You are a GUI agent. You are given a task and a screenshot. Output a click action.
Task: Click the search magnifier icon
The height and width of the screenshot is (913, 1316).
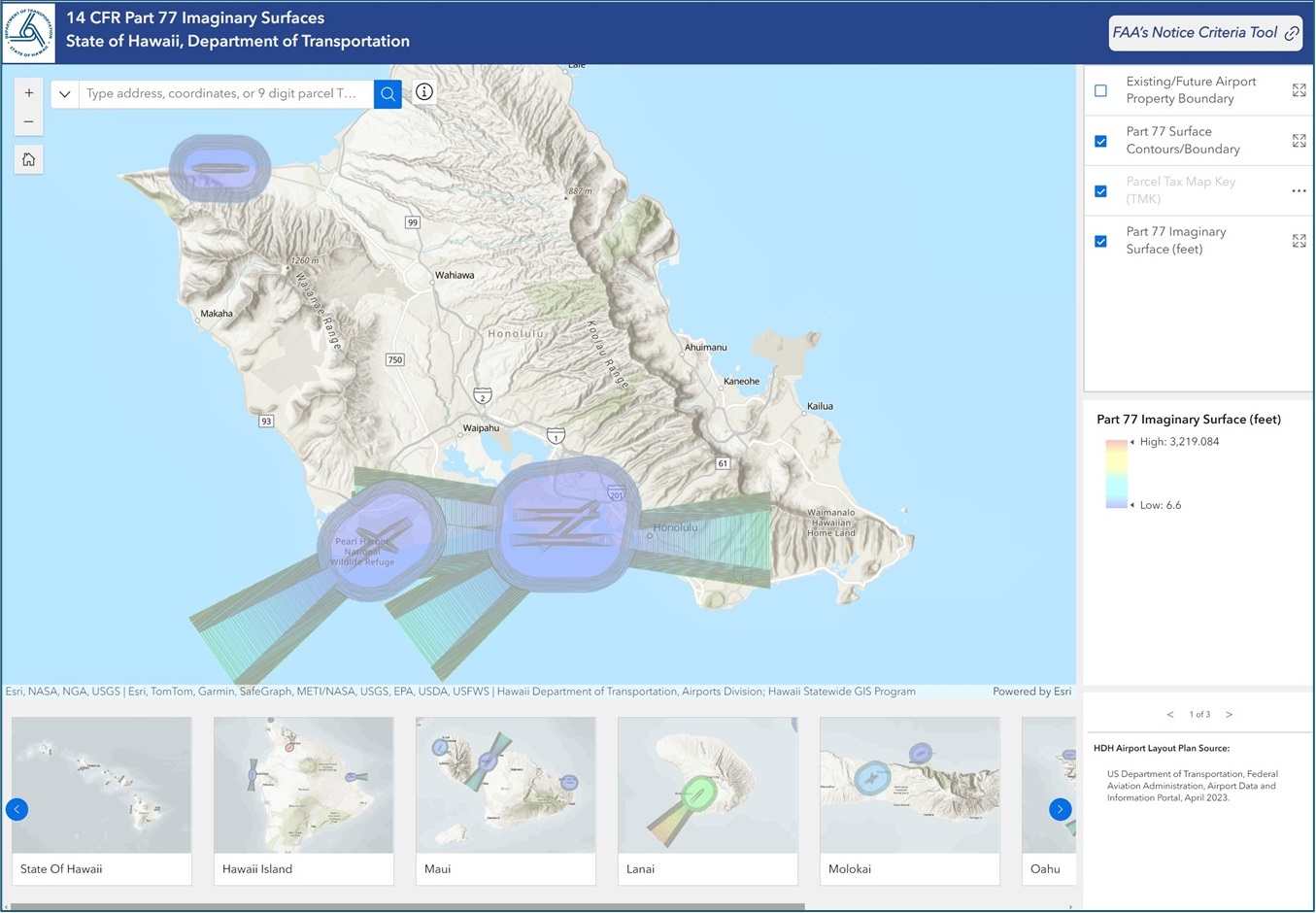pos(388,93)
